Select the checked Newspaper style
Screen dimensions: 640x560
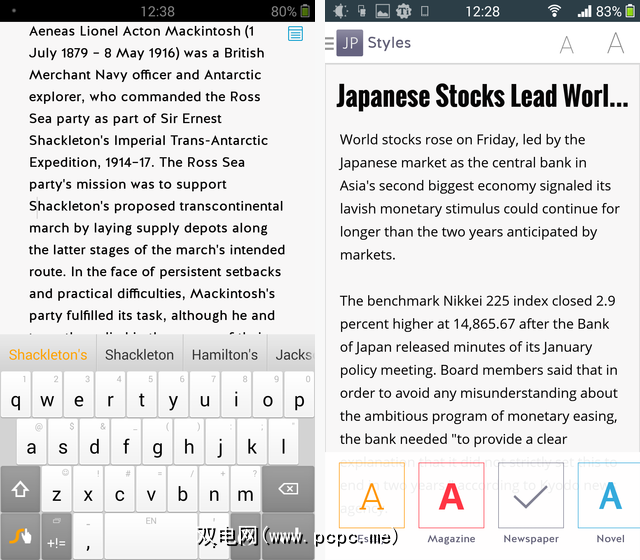coord(531,495)
